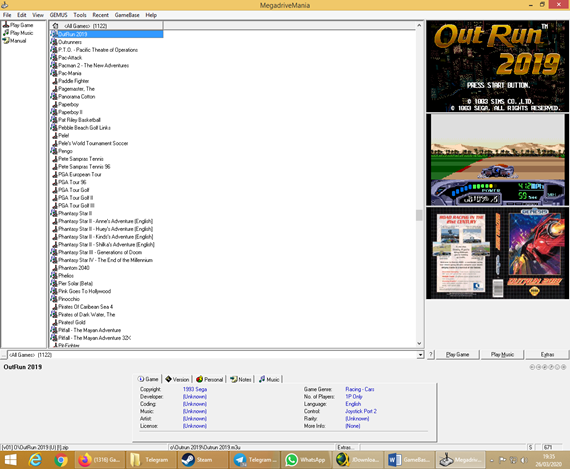Image resolution: width=570 pixels, height=469 pixels.
Task: Click the question mark button next to the filter
Action: click(430, 354)
